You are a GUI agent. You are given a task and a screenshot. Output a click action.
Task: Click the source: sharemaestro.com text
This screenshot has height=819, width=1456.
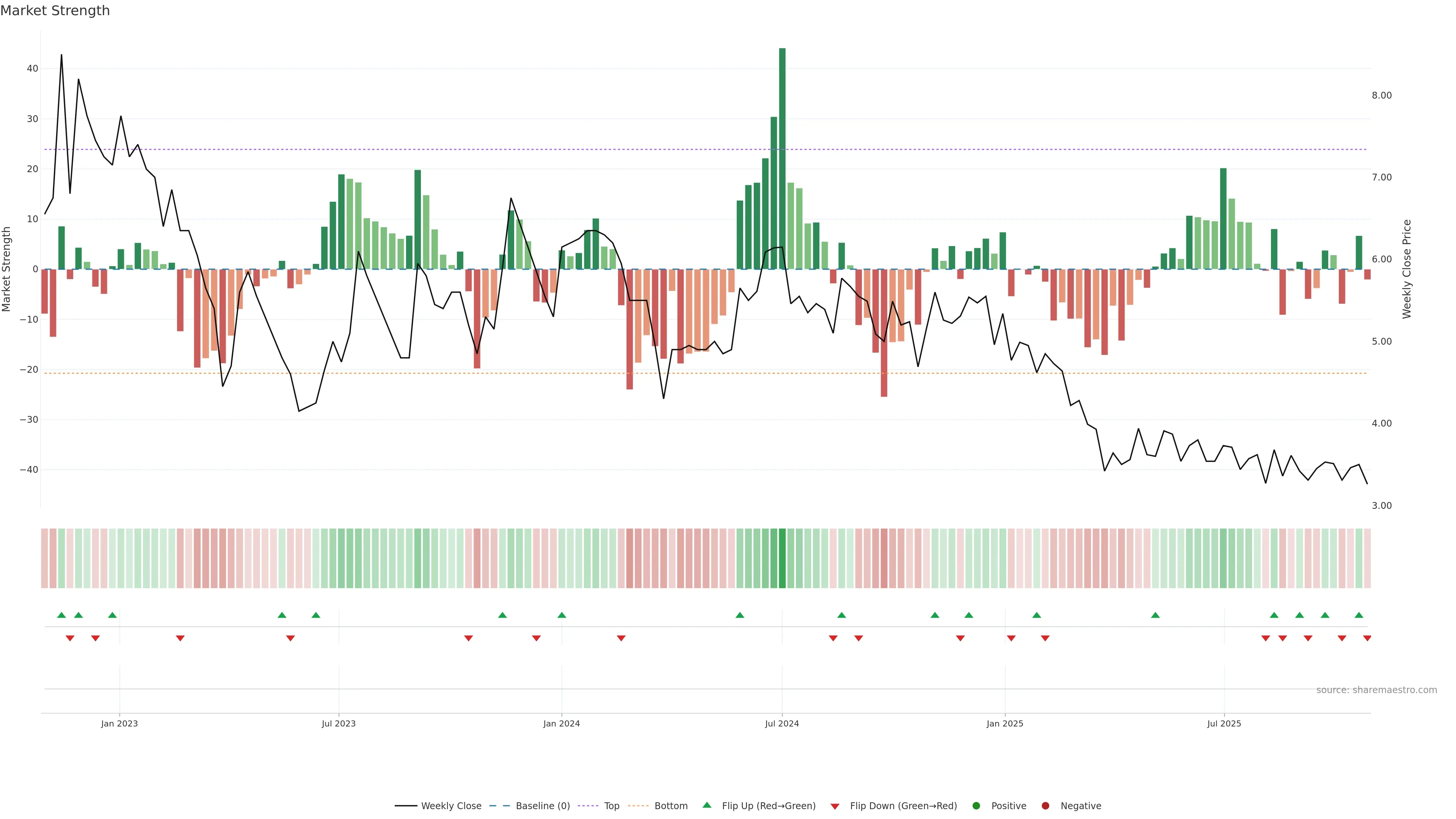pos(1376,690)
